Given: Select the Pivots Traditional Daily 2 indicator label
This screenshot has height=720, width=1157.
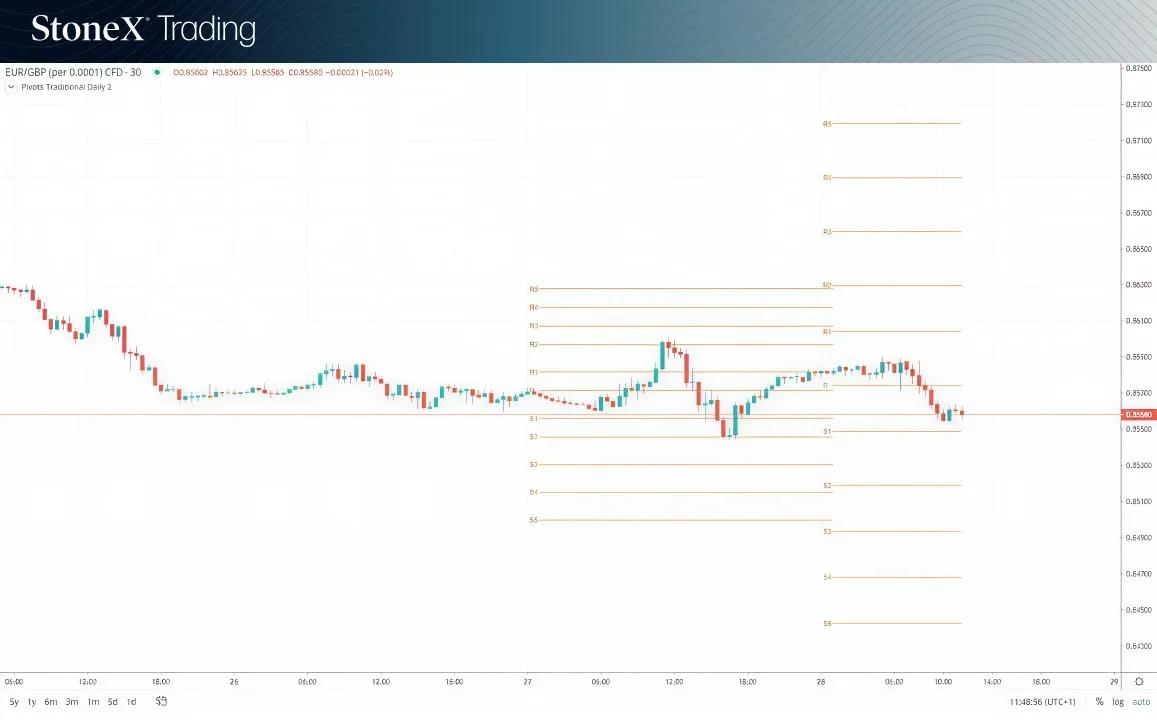Looking at the screenshot, I should (x=66, y=87).
